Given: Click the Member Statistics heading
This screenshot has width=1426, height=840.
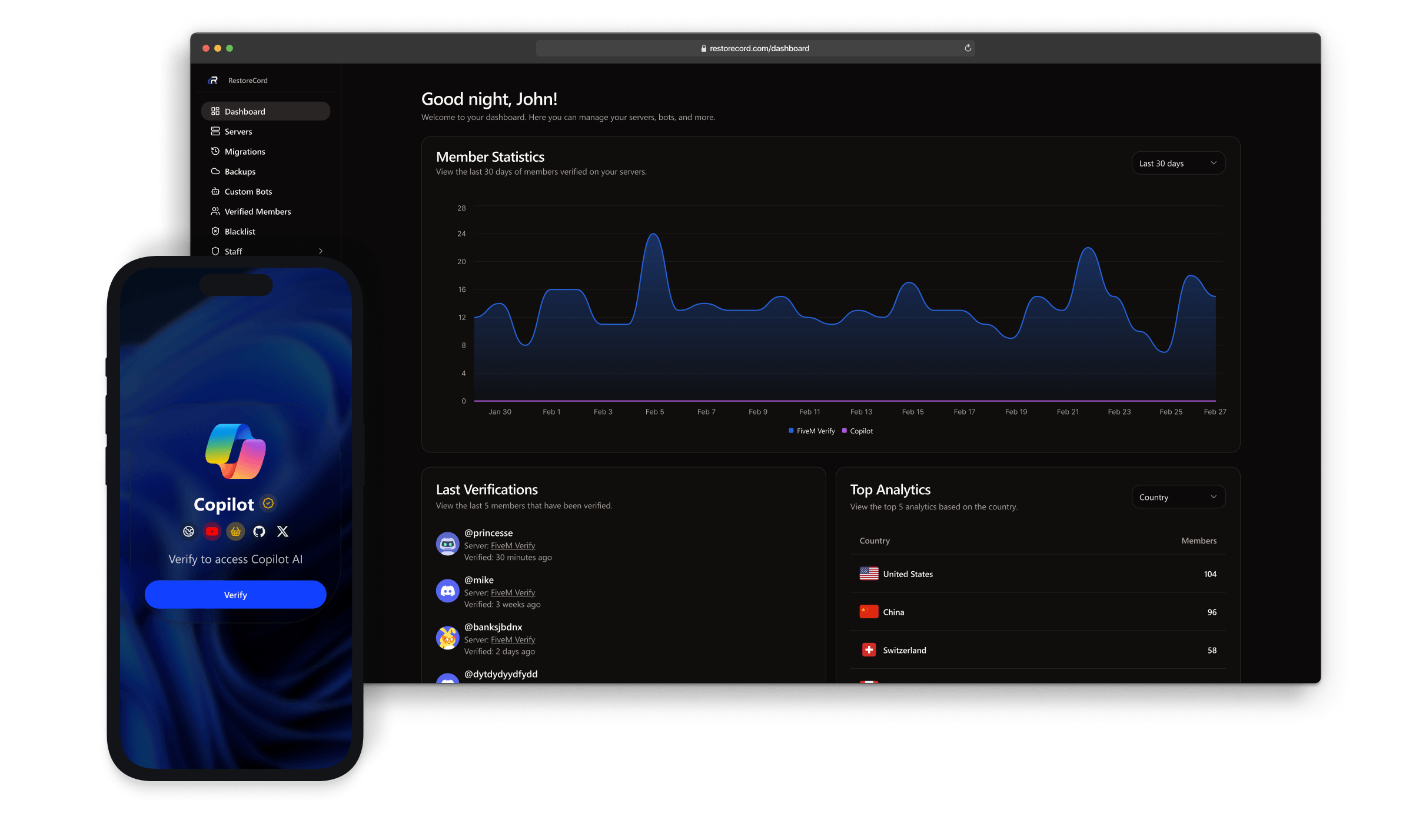Looking at the screenshot, I should pyautogui.click(x=490, y=157).
